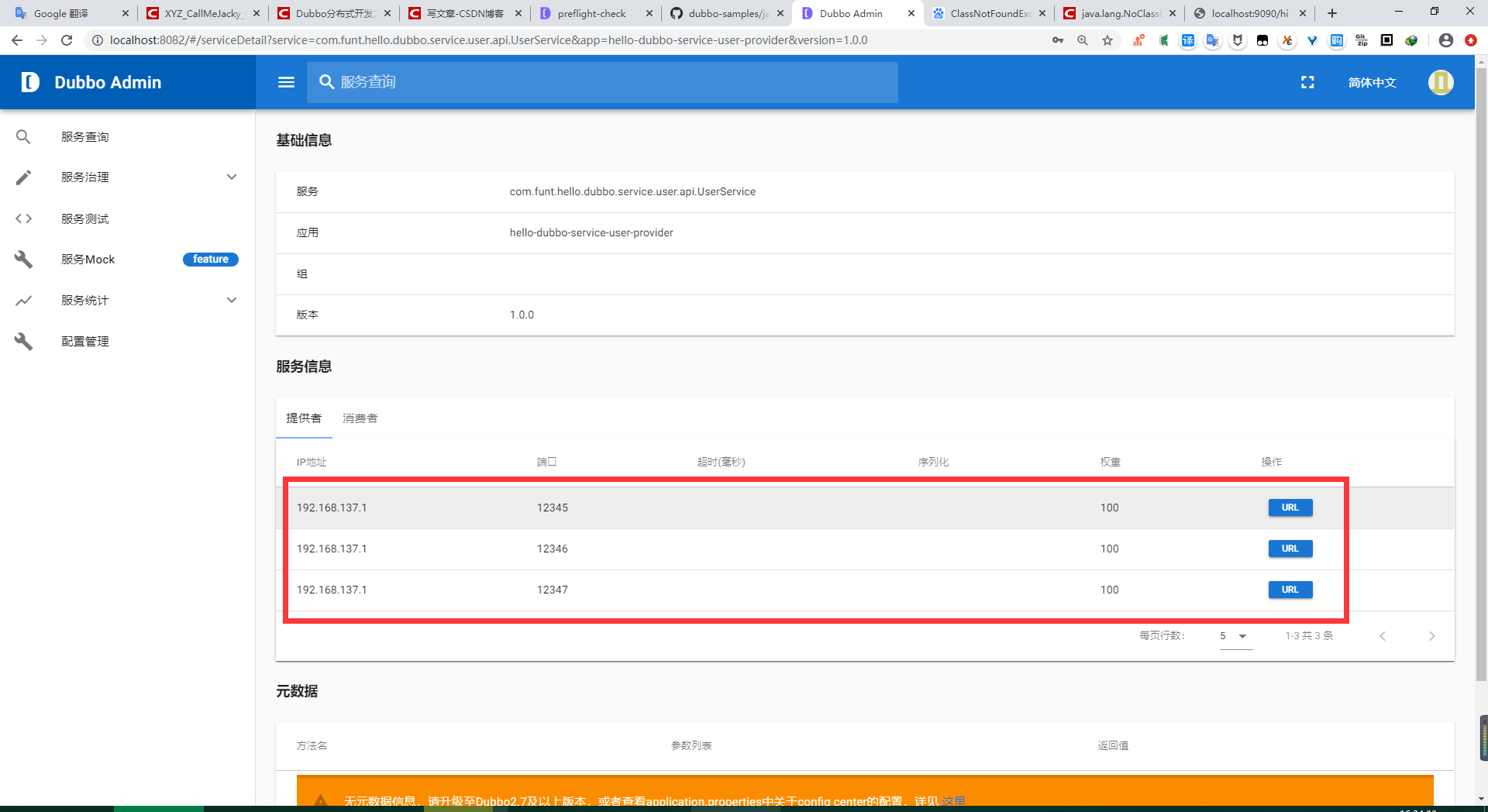Open the 简体中文 language selector

click(x=1372, y=82)
